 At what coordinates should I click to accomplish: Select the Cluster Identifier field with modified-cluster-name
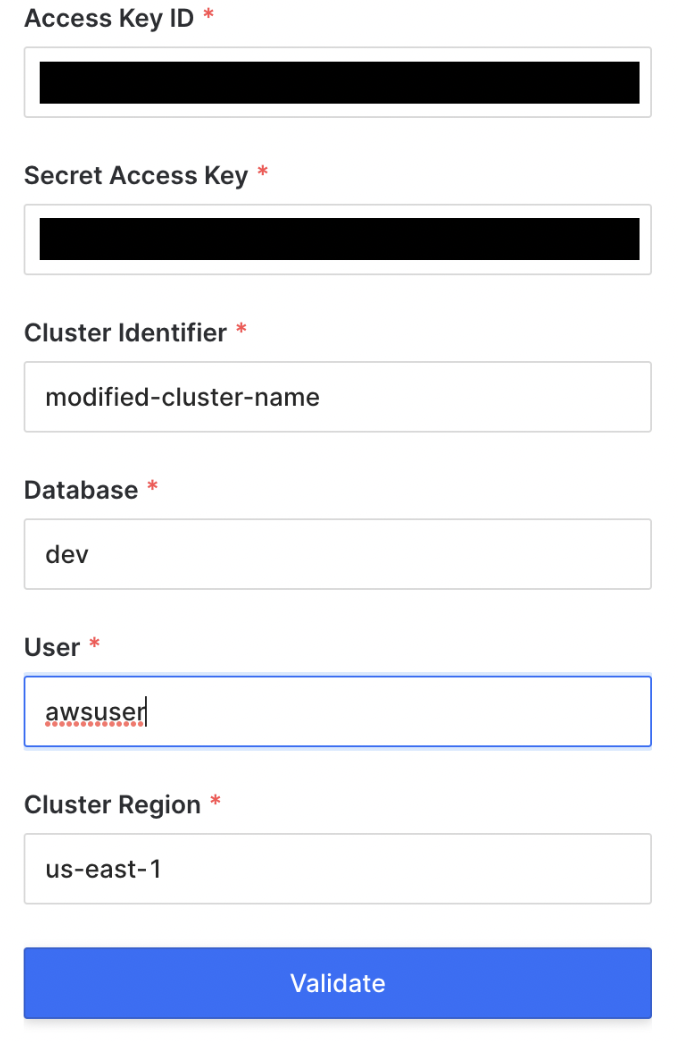point(338,397)
